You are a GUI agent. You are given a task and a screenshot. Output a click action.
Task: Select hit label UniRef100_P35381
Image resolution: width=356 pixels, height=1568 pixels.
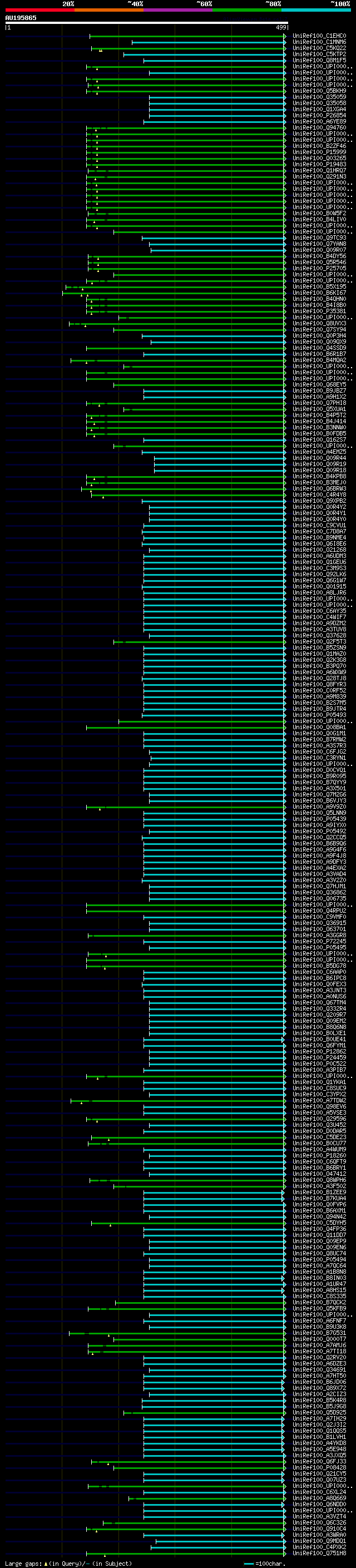[x=319, y=311]
